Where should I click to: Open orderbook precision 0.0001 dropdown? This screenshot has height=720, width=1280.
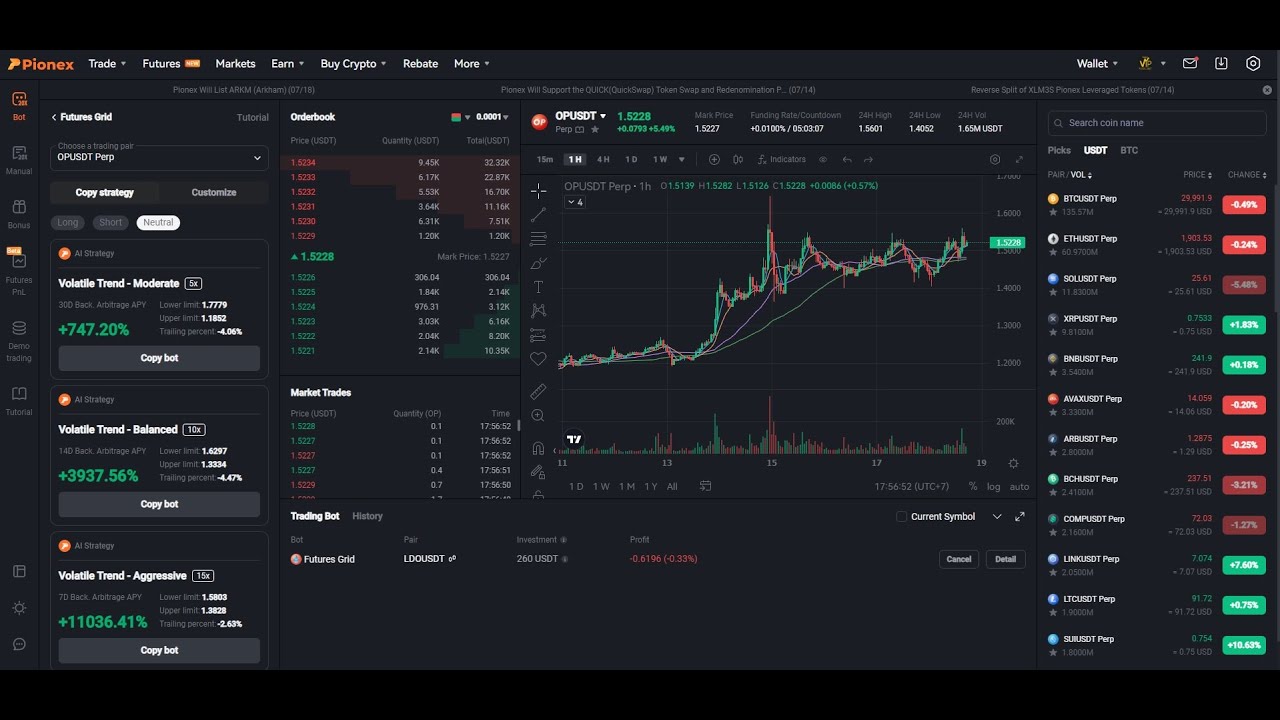pos(492,117)
